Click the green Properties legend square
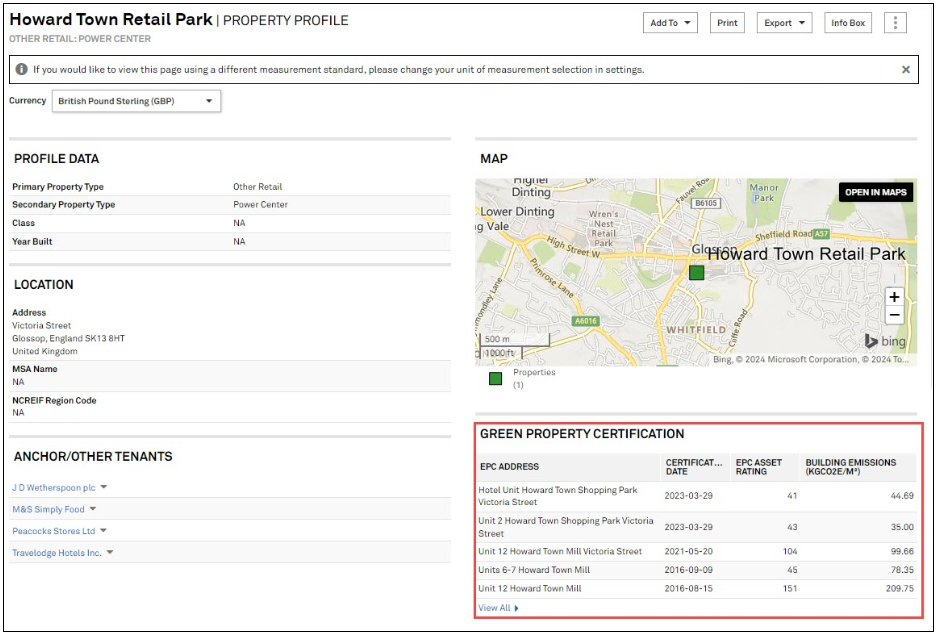 click(x=495, y=379)
